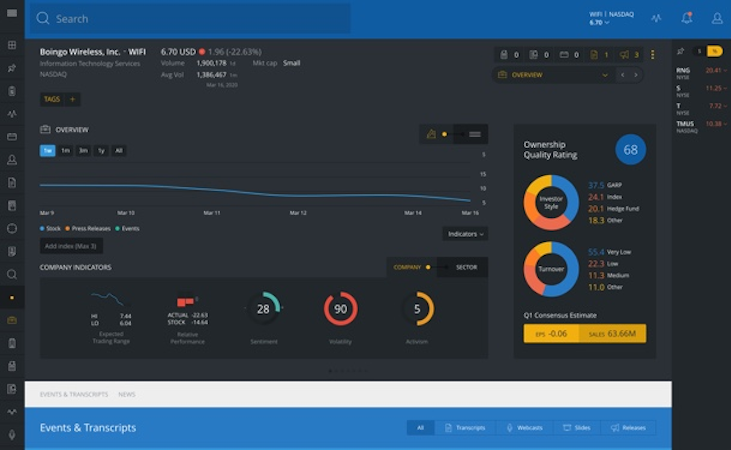Image resolution: width=731 pixels, height=450 pixels.
Task: Select the 1w time range
Action: pyautogui.click(x=48, y=151)
